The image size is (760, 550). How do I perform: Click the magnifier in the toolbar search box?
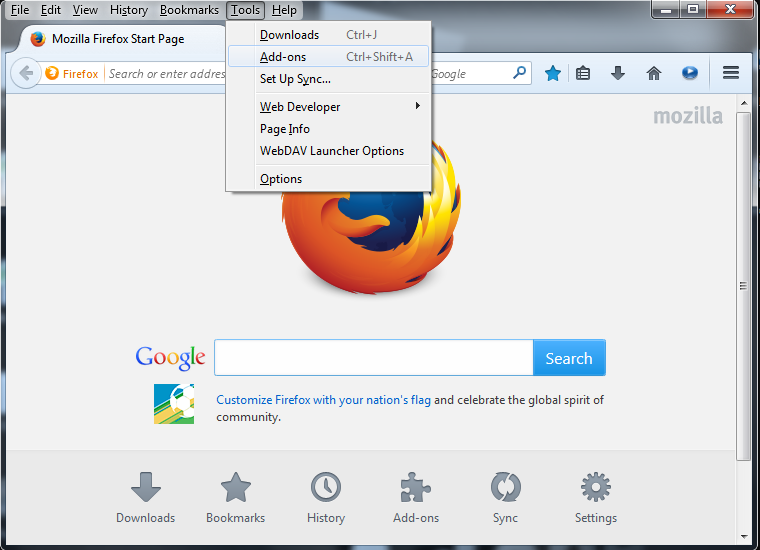[519, 73]
